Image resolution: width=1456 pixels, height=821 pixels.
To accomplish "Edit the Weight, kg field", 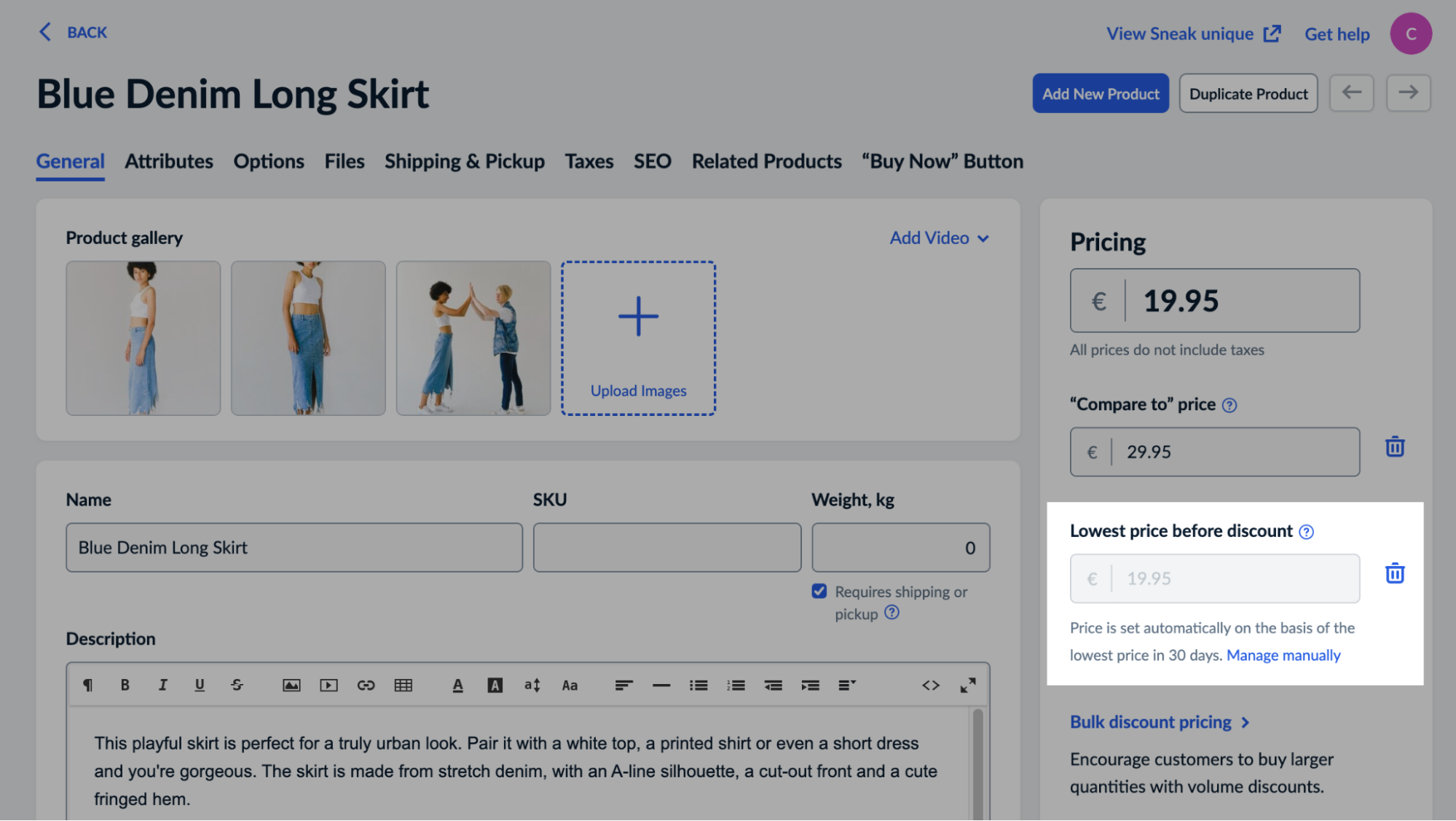I will pos(900,547).
